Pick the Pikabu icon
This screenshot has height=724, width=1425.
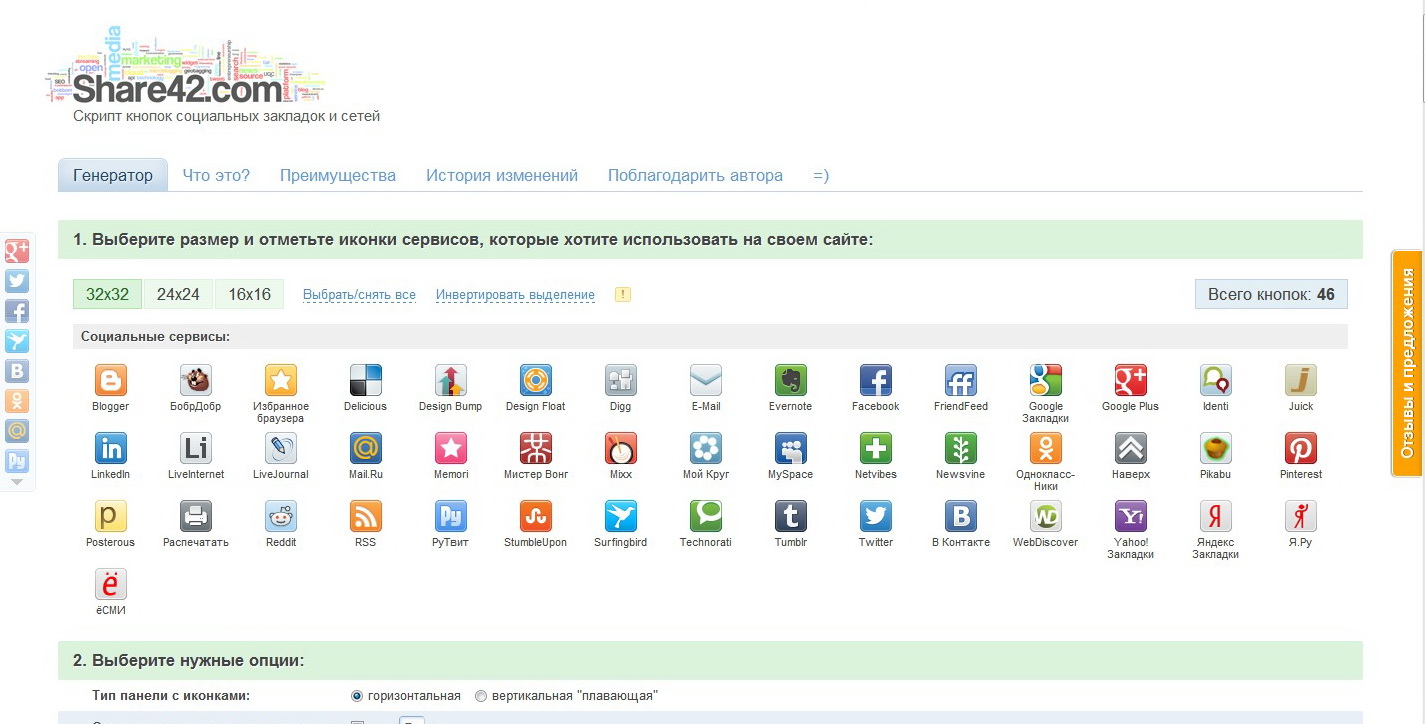[1216, 448]
